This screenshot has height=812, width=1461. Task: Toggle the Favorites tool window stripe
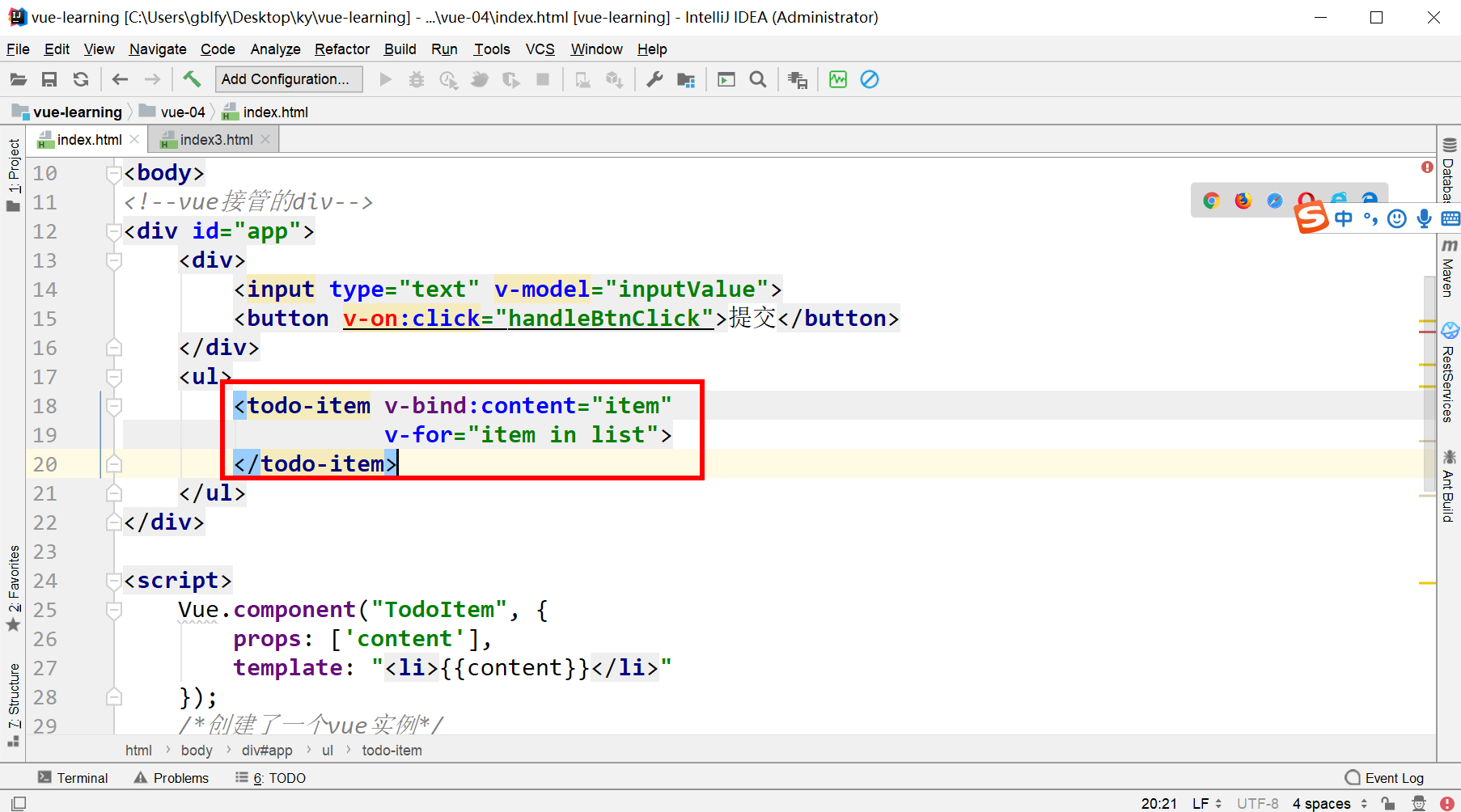13,589
